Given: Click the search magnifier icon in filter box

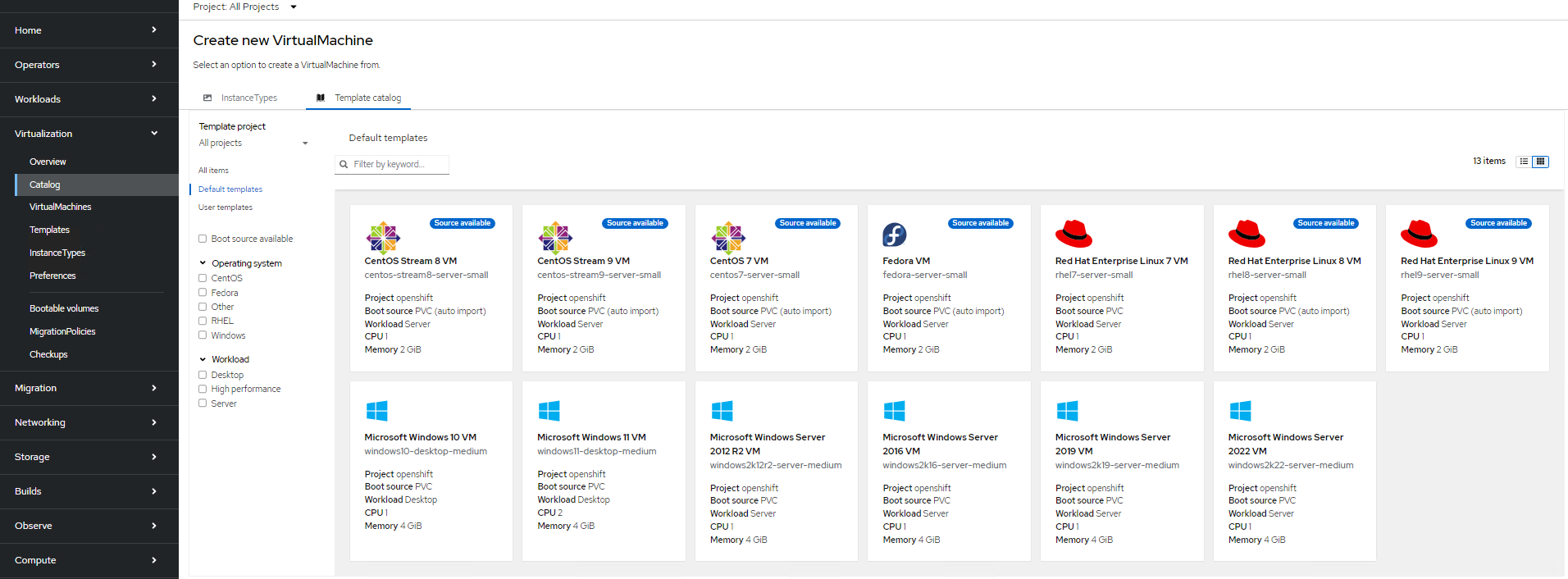Looking at the screenshot, I should (344, 165).
